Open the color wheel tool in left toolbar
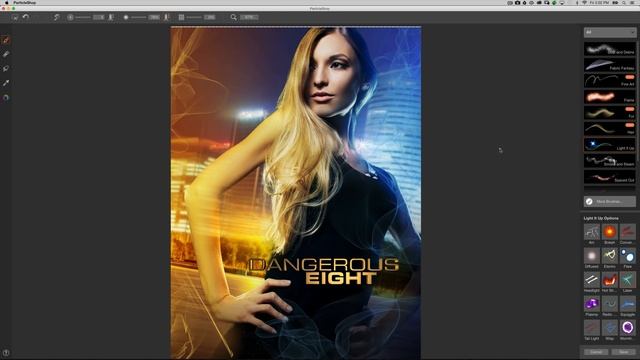Screen dimensions: 640x360 [6, 98]
